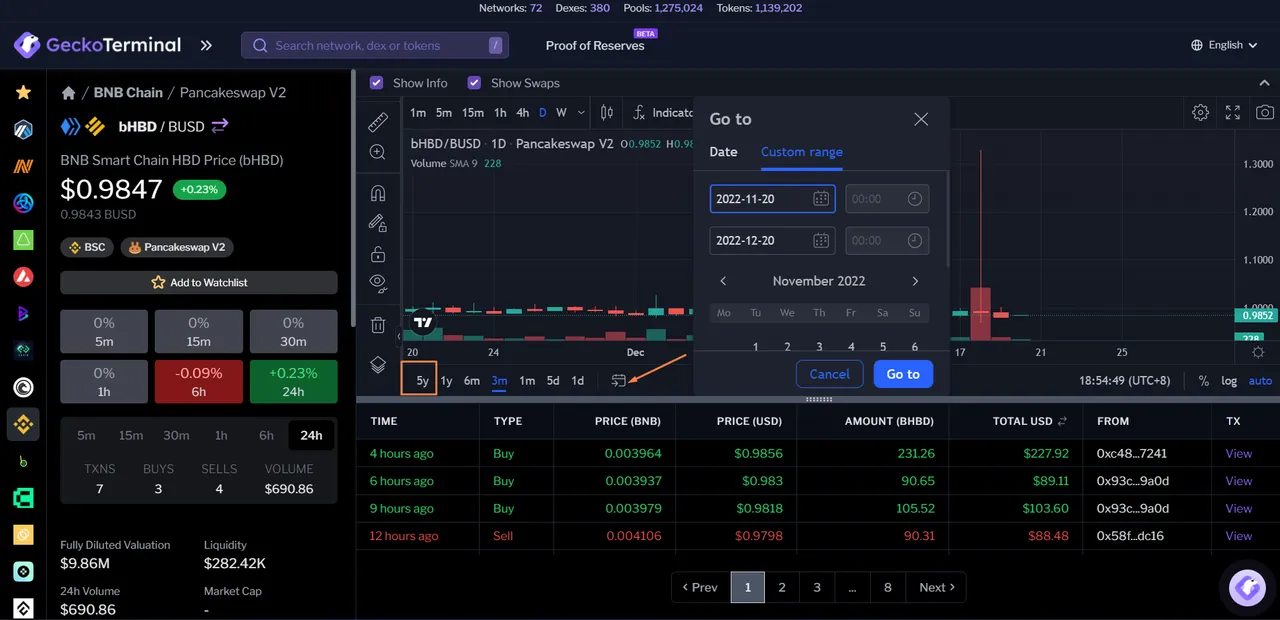Click the TradingView logo on chart
This screenshot has width=1280, height=620.
(424, 322)
